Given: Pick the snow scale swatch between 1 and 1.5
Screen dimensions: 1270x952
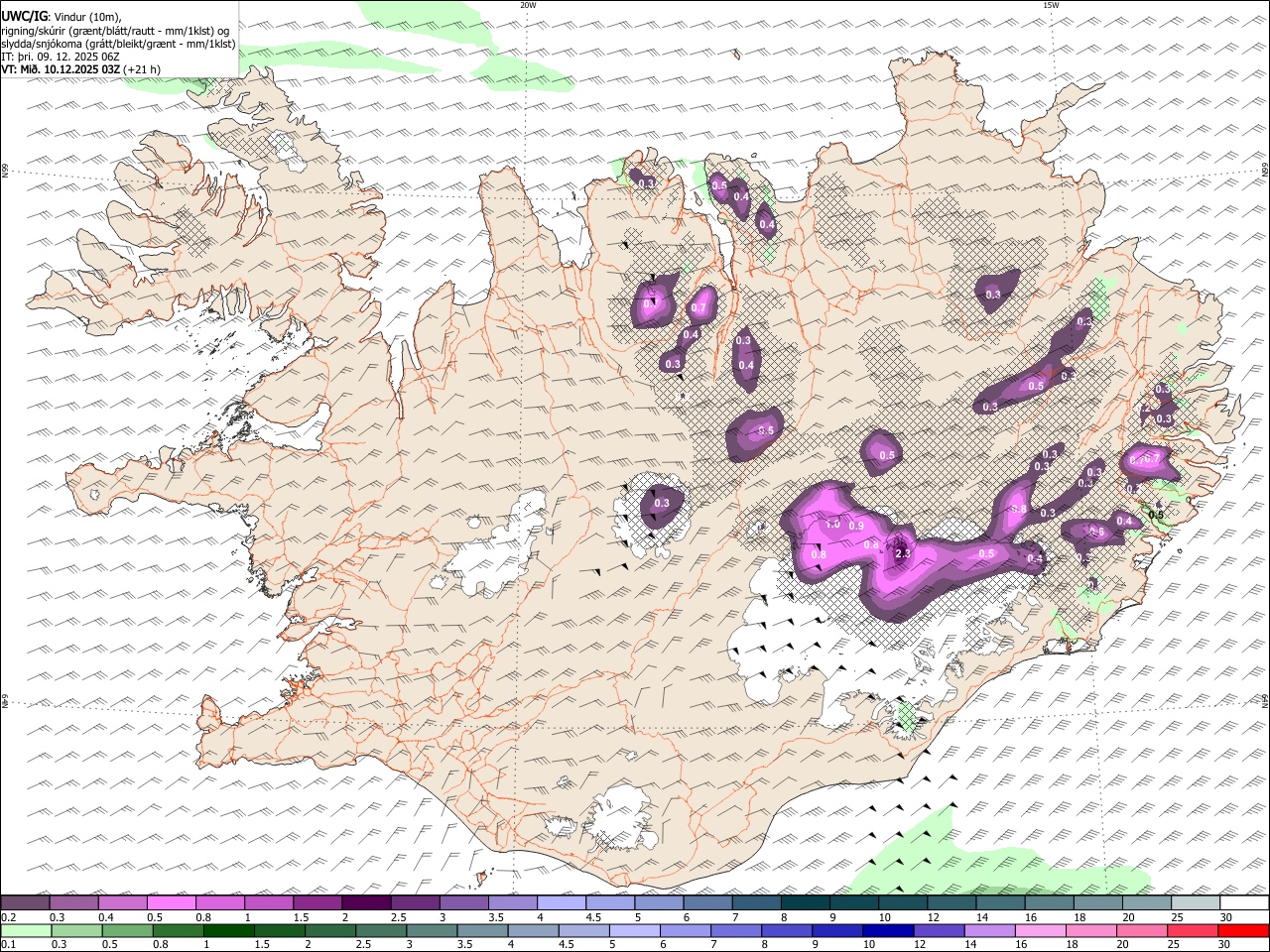Looking at the screenshot, I should point(268,902).
